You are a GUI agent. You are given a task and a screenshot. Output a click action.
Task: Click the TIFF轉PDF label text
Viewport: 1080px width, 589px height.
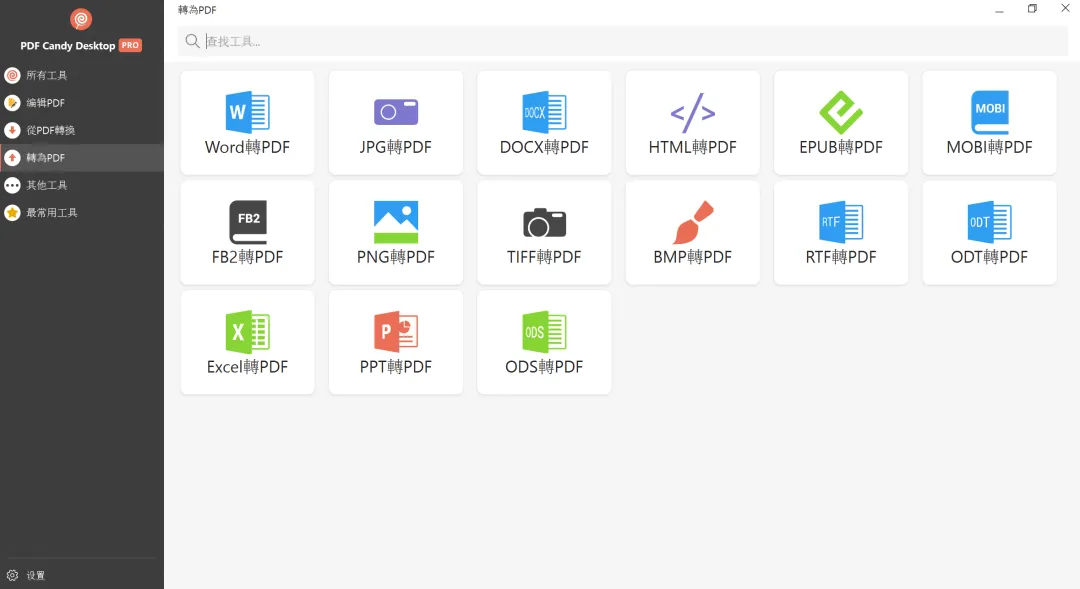click(x=544, y=257)
